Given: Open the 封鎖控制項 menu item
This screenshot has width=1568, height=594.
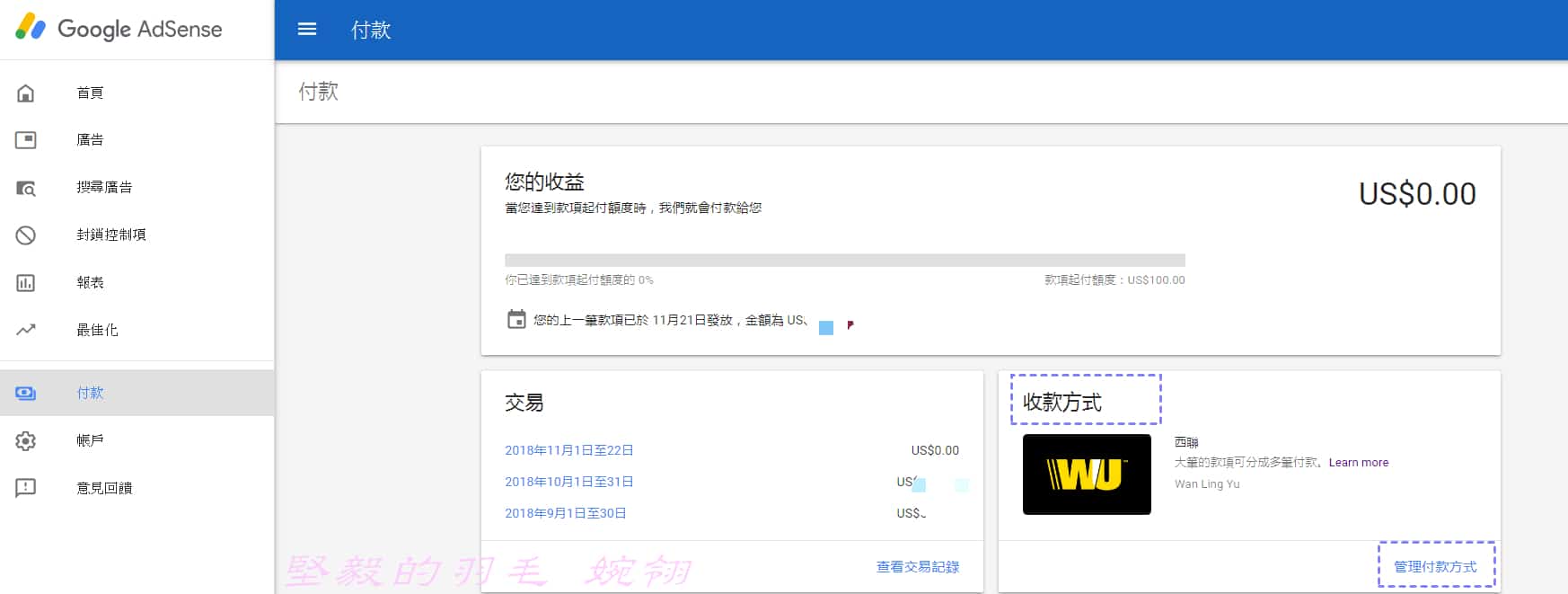Looking at the screenshot, I should point(111,235).
